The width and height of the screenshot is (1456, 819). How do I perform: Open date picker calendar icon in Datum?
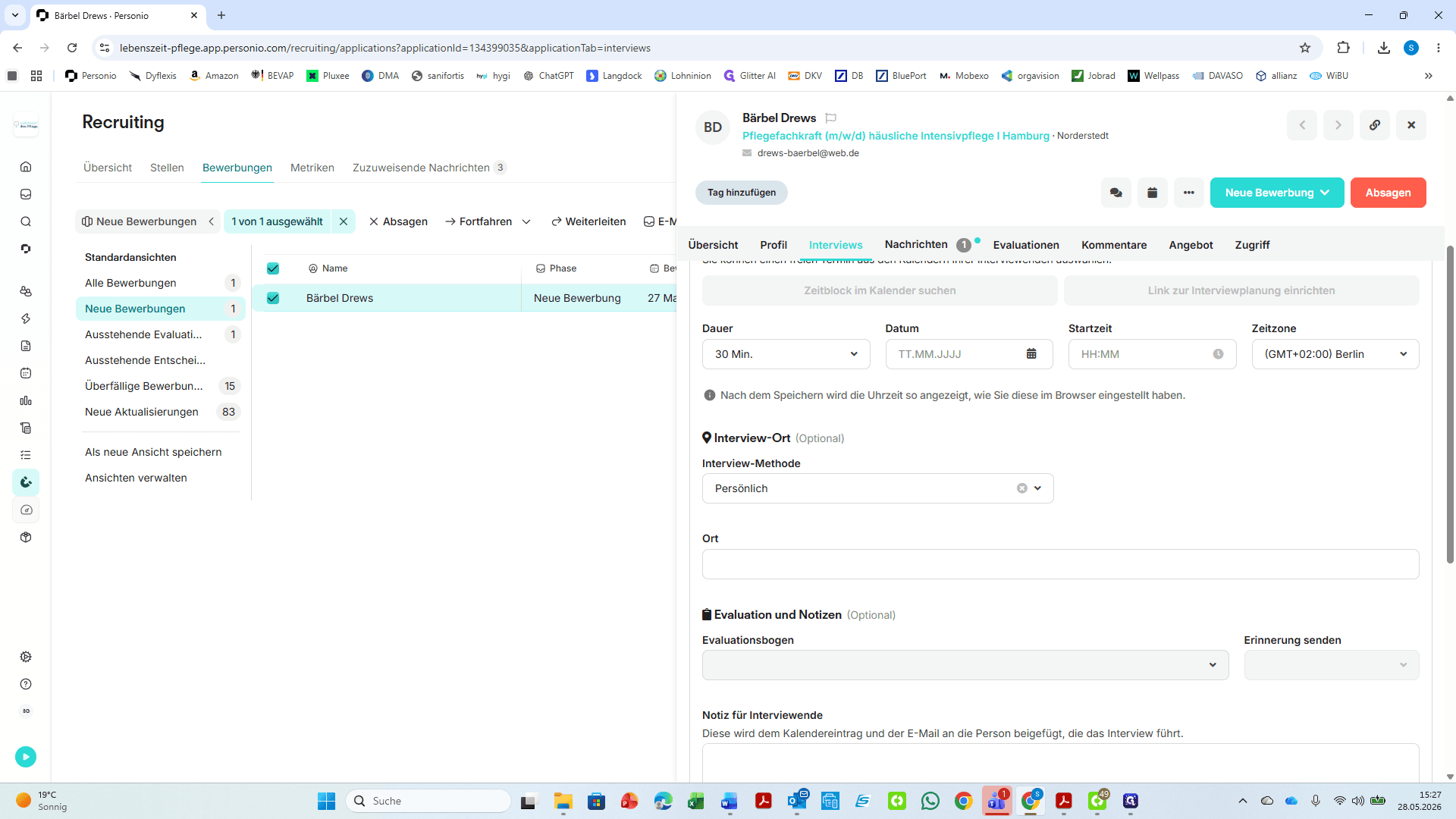(x=1031, y=354)
